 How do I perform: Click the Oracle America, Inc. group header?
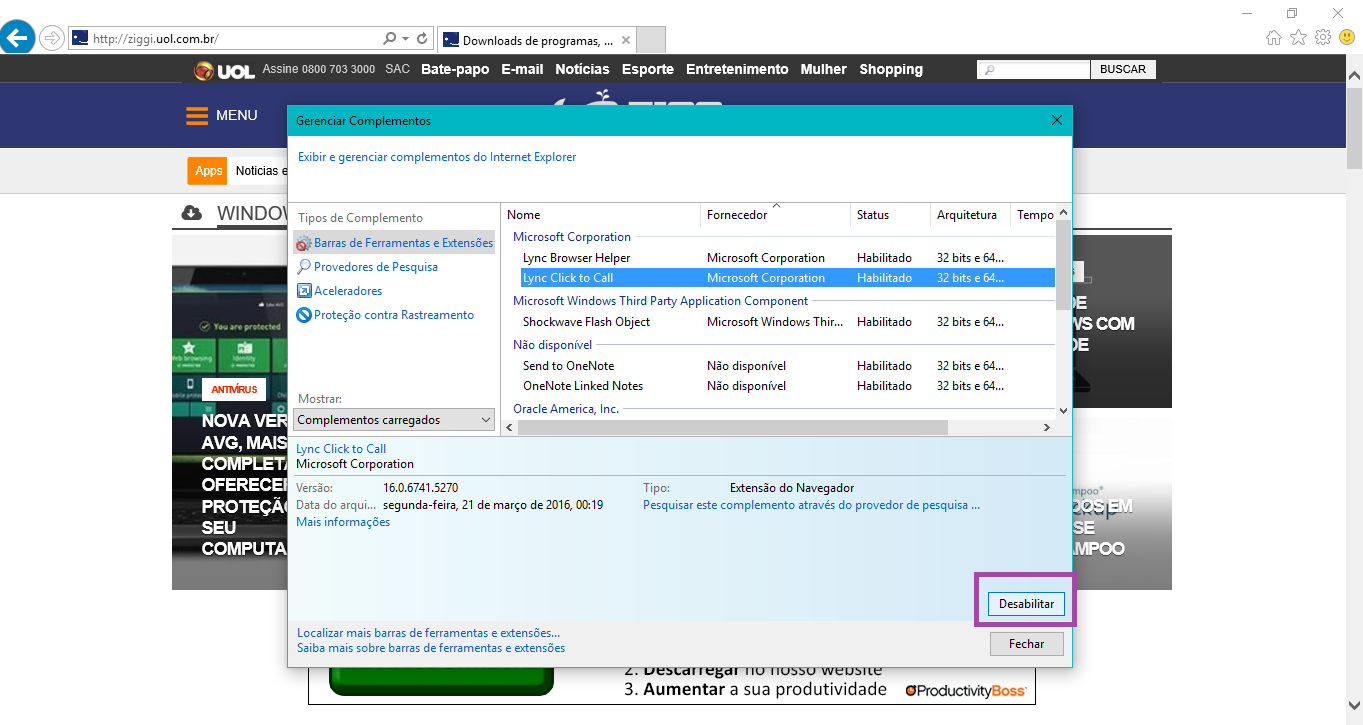[x=566, y=409]
